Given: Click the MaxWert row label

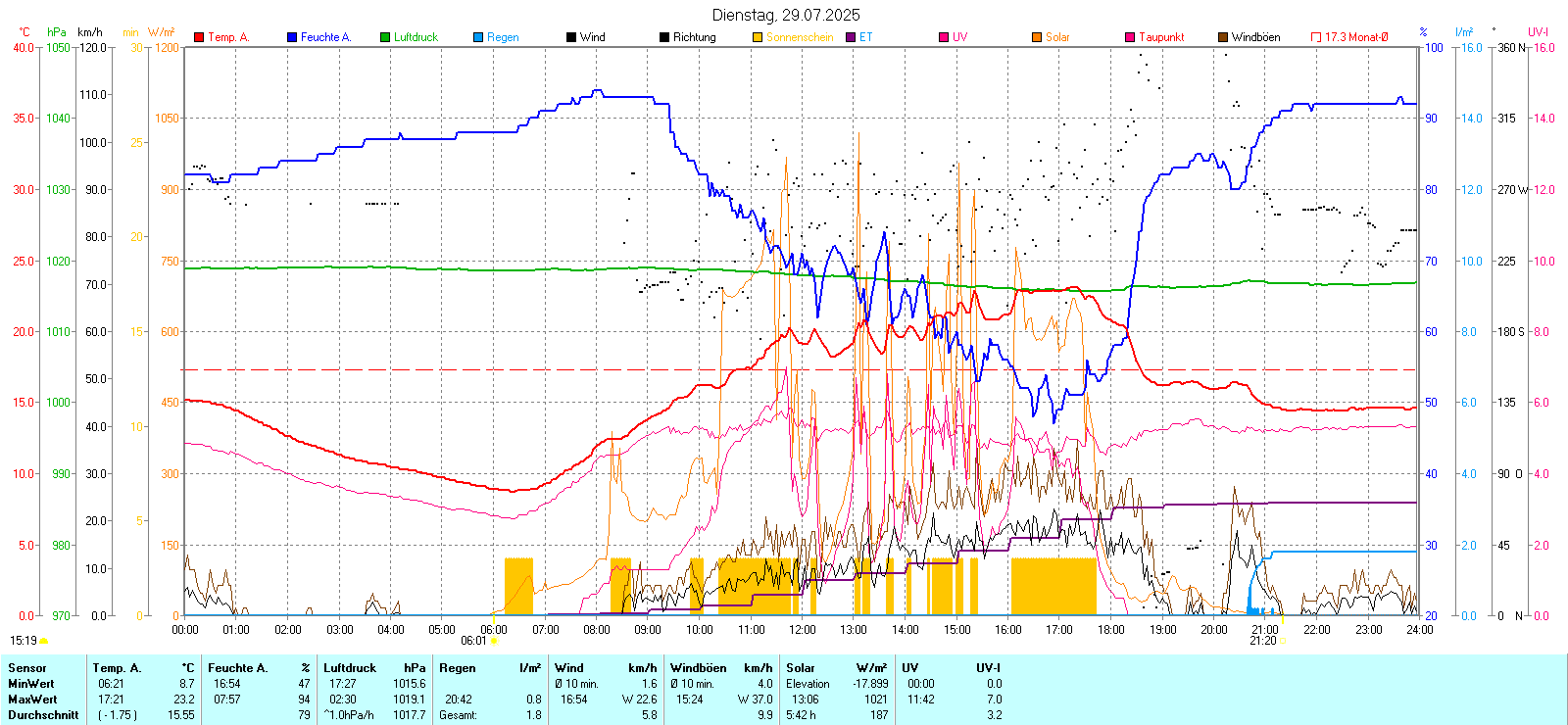Looking at the screenshot, I should 32,700.
